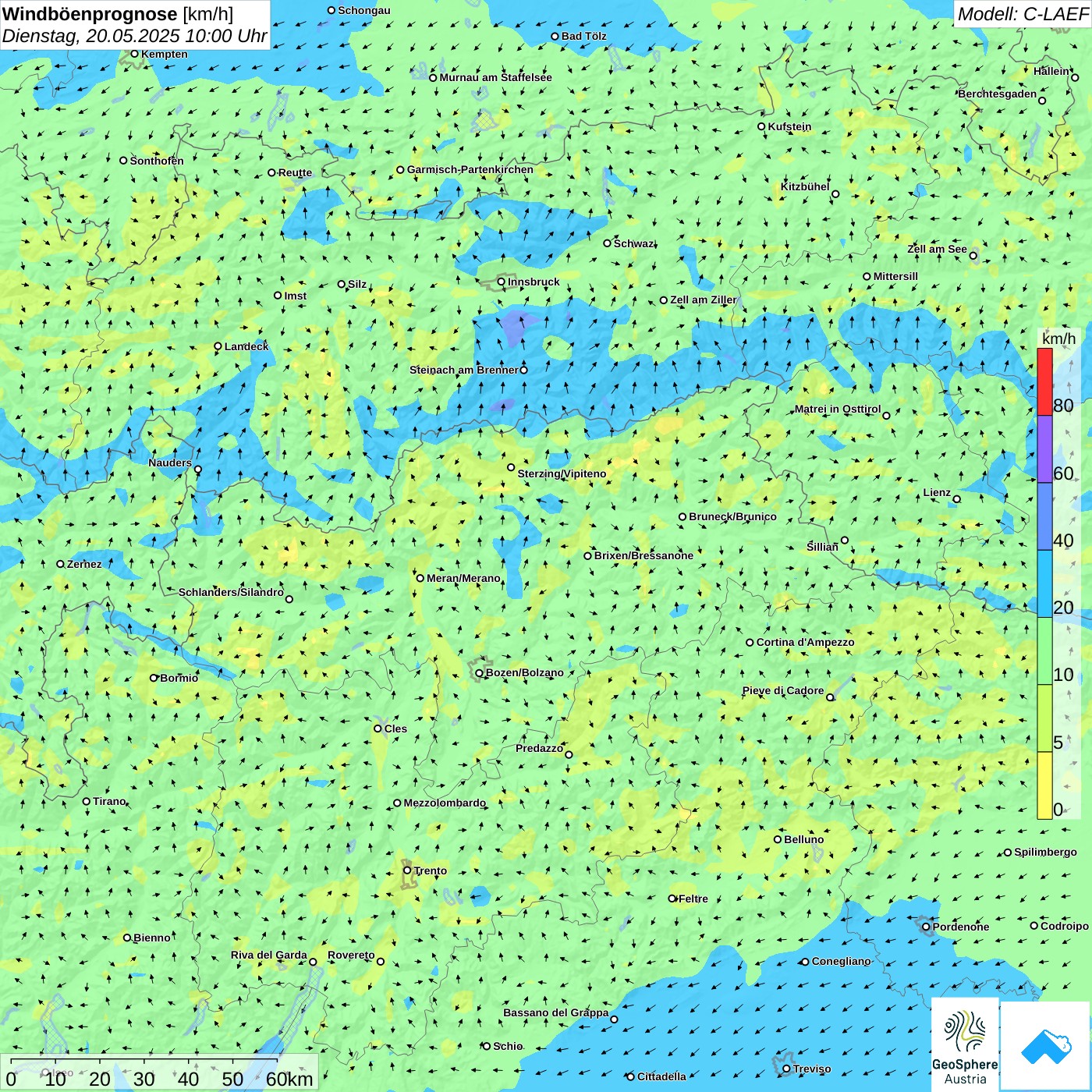This screenshot has height=1092, width=1092.
Task: Click the Landeck location marker
Action: 218,346
